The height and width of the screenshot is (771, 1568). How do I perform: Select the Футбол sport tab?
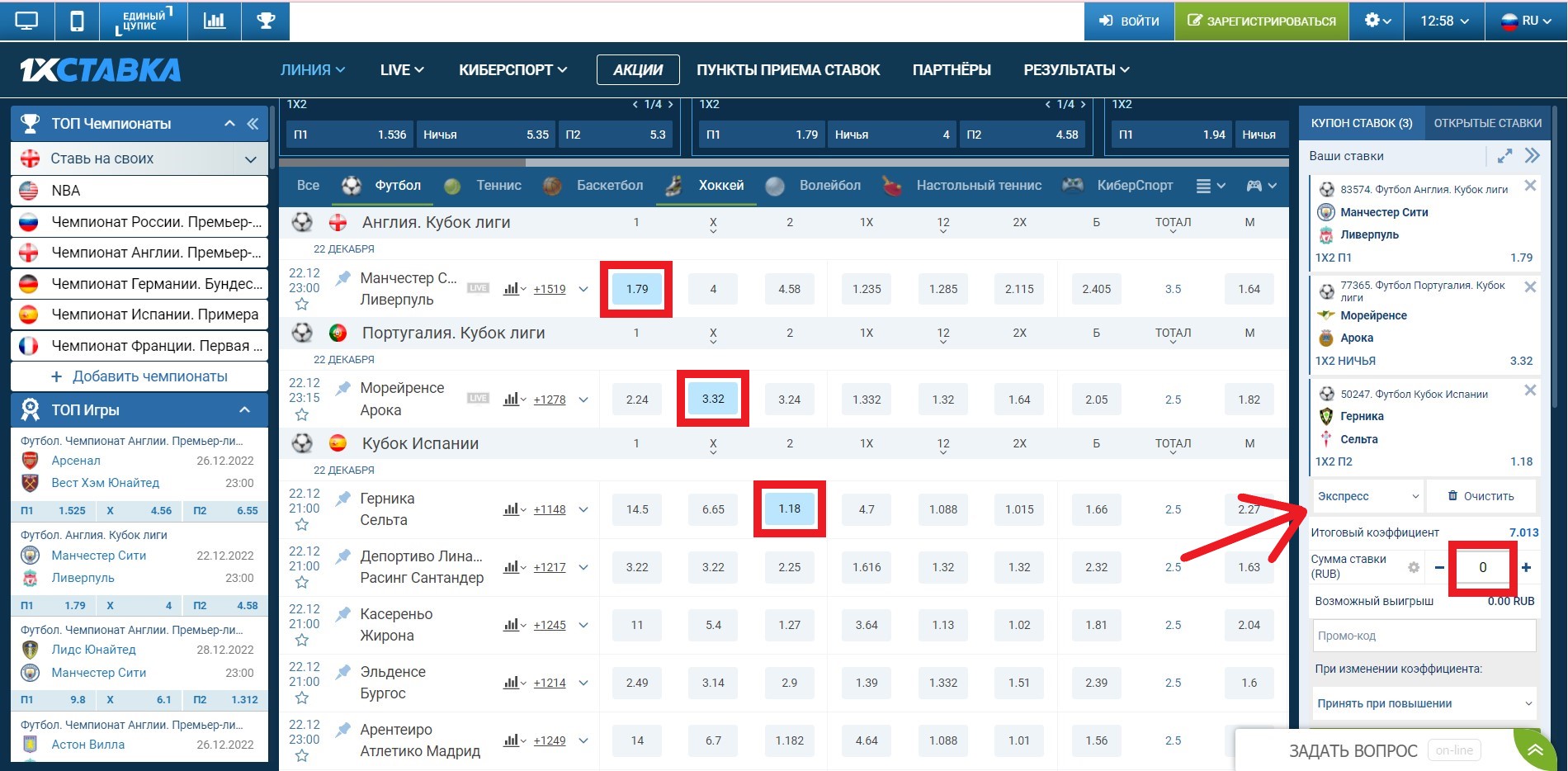[382, 186]
